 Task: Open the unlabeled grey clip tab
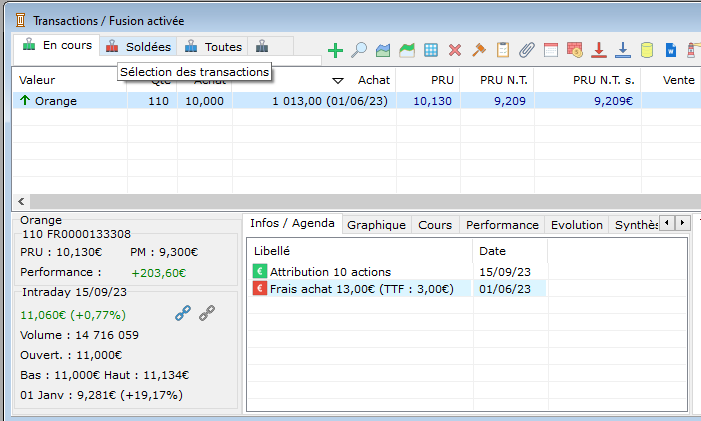[270, 46]
